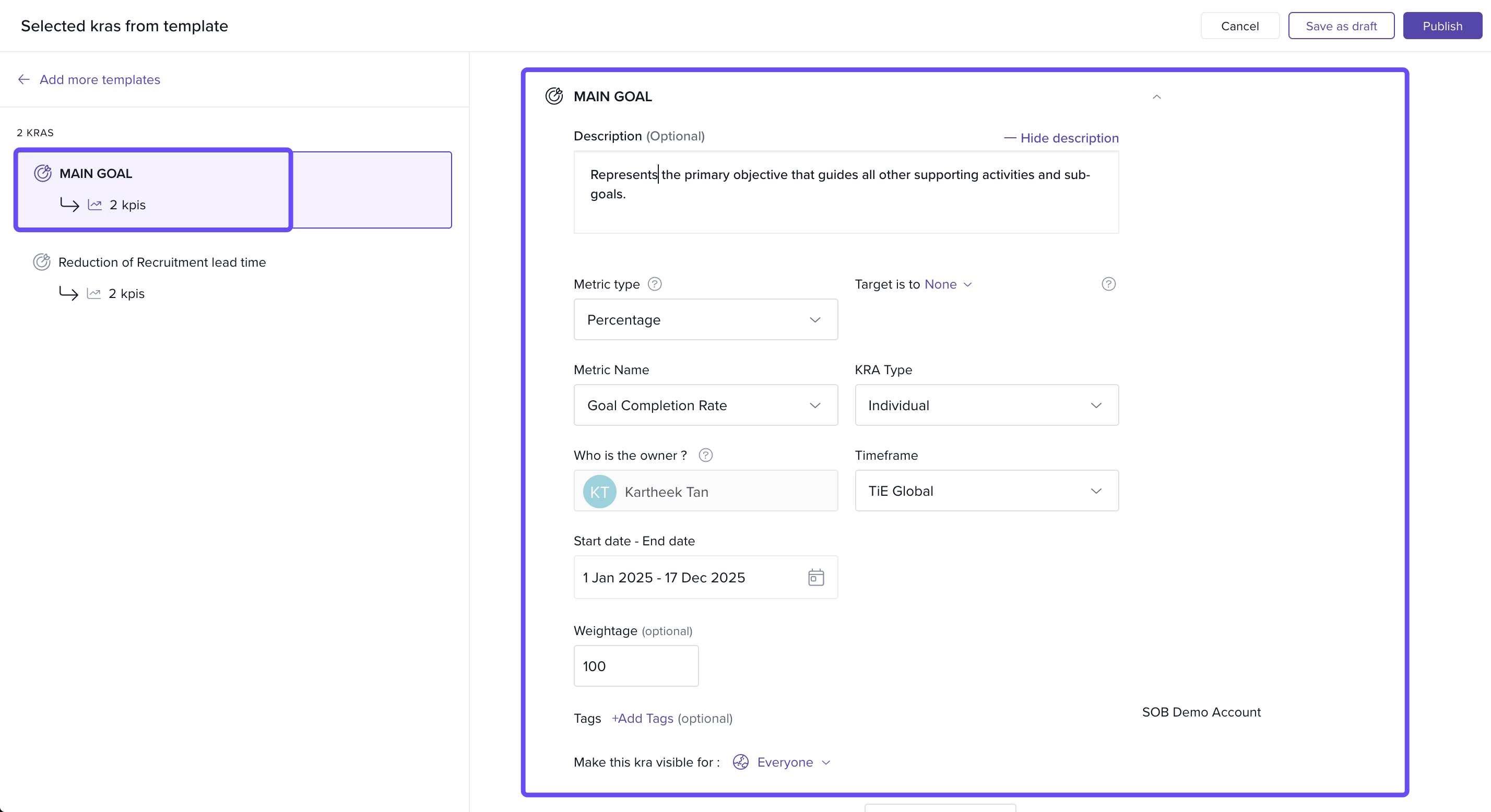1491x812 pixels.
Task: Click goal icon of Reduction of Recruitment KRA
Action: (x=42, y=262)
